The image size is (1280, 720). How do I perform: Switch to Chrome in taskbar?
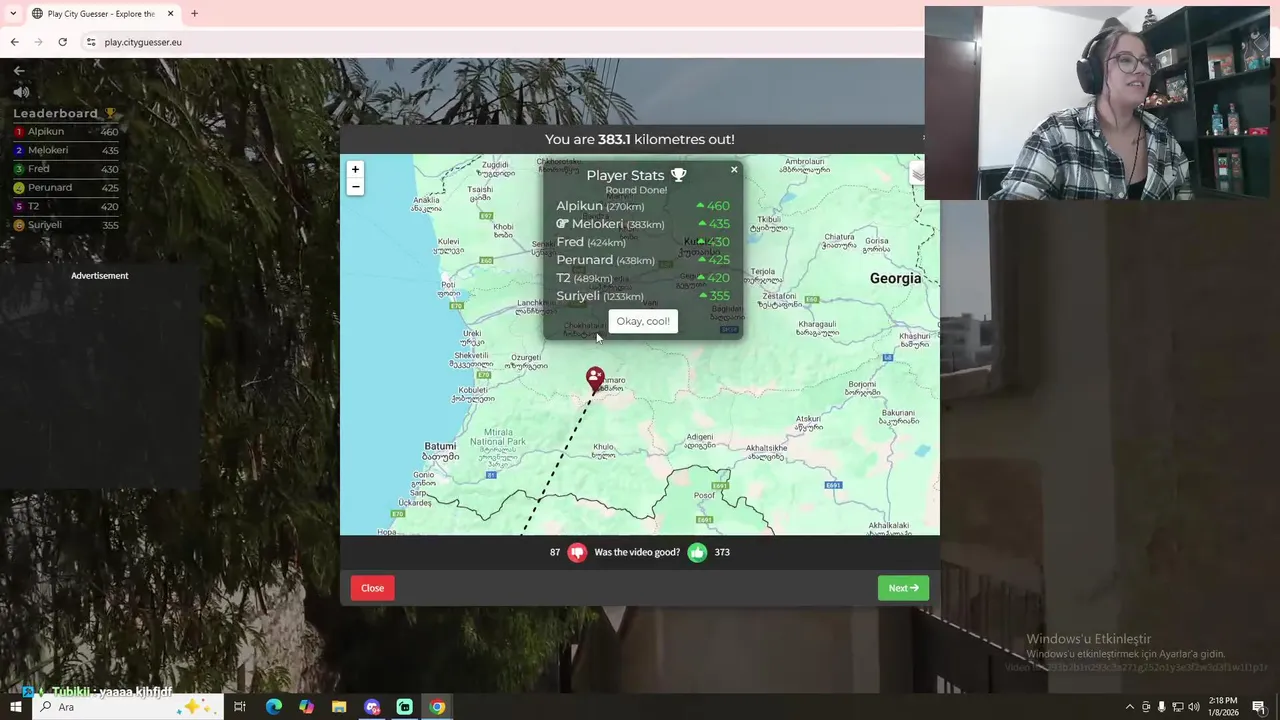pyautogui.click(x=437, y=707)
